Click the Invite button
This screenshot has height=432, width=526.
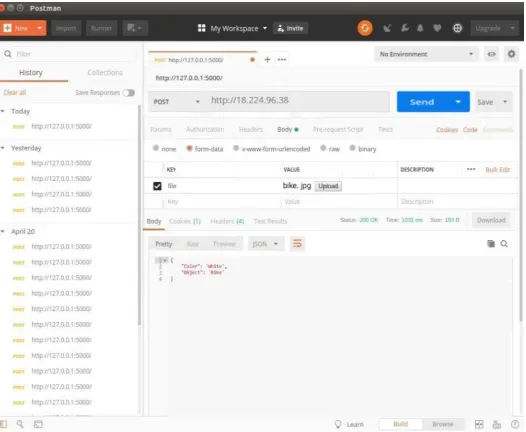click(291, 29)
